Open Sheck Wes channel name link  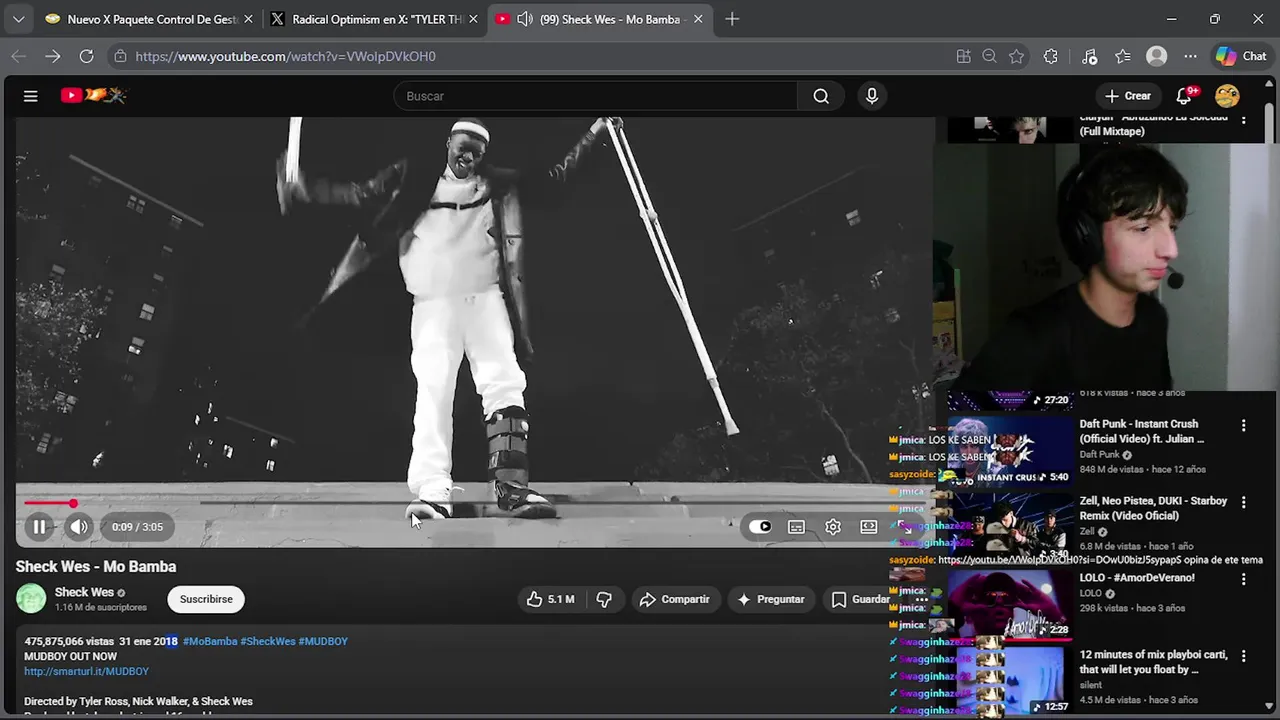point(84,592)
